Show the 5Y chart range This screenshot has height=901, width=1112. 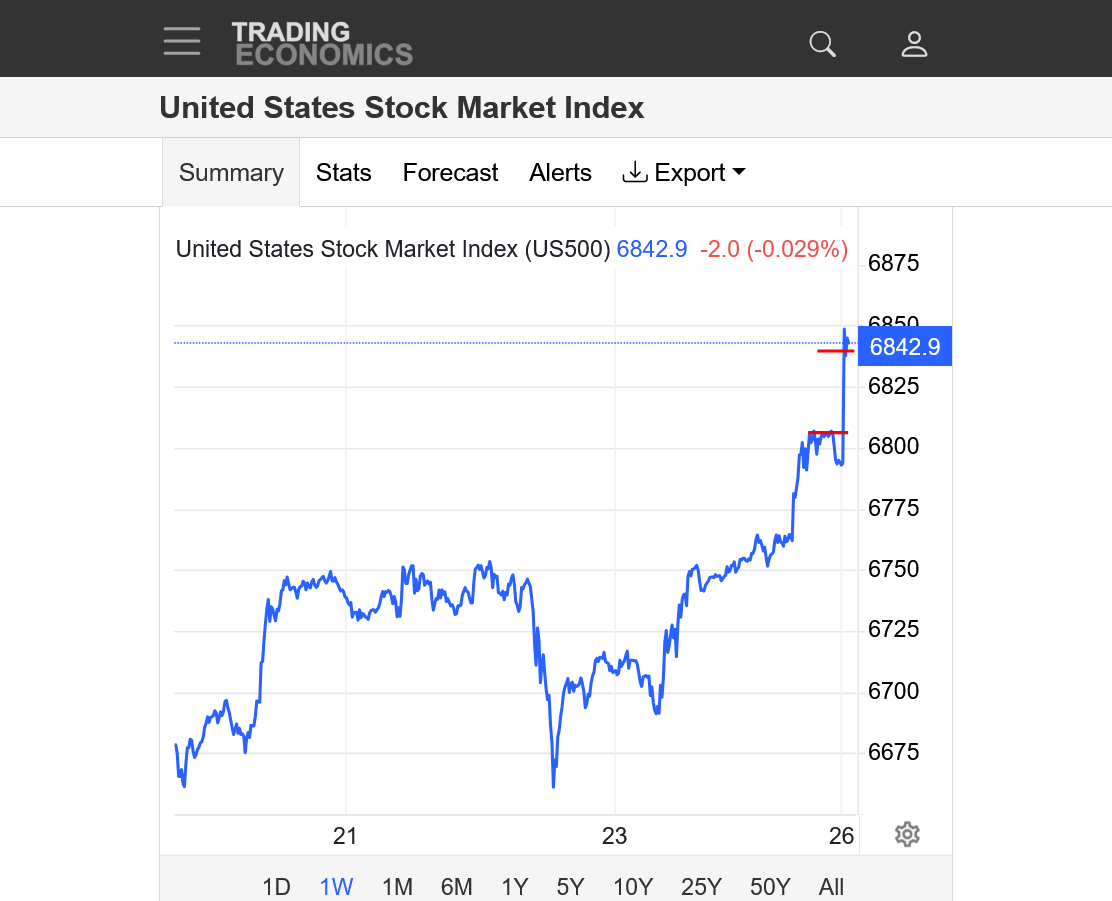(570, 886)
